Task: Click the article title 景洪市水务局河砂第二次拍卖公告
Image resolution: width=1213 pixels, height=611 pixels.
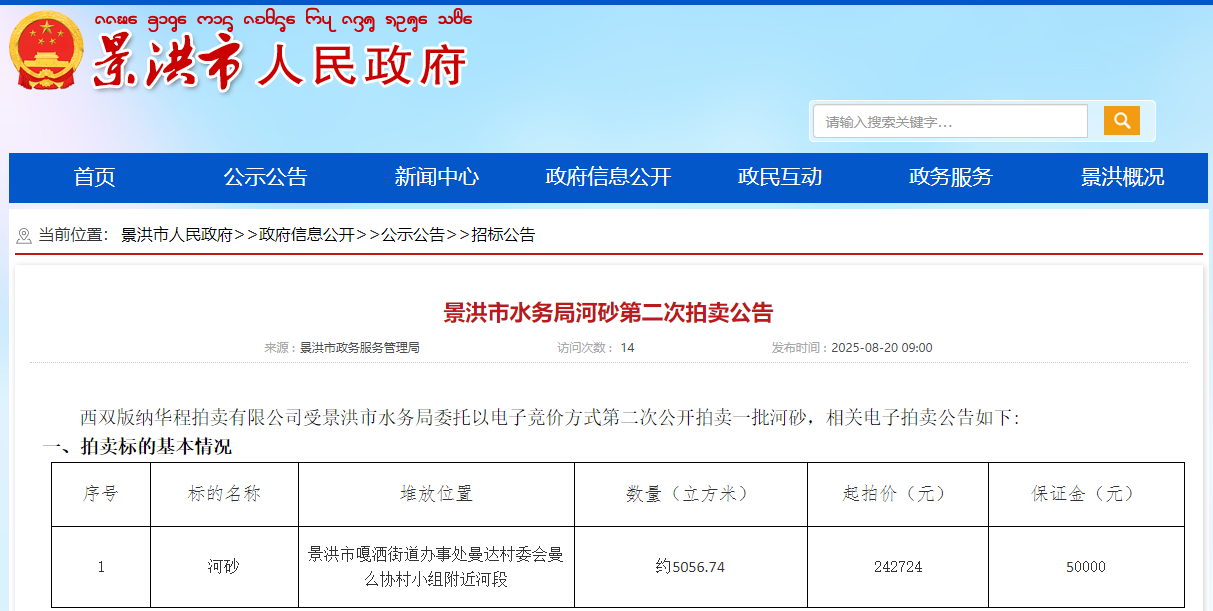Action: pos(608,313)
